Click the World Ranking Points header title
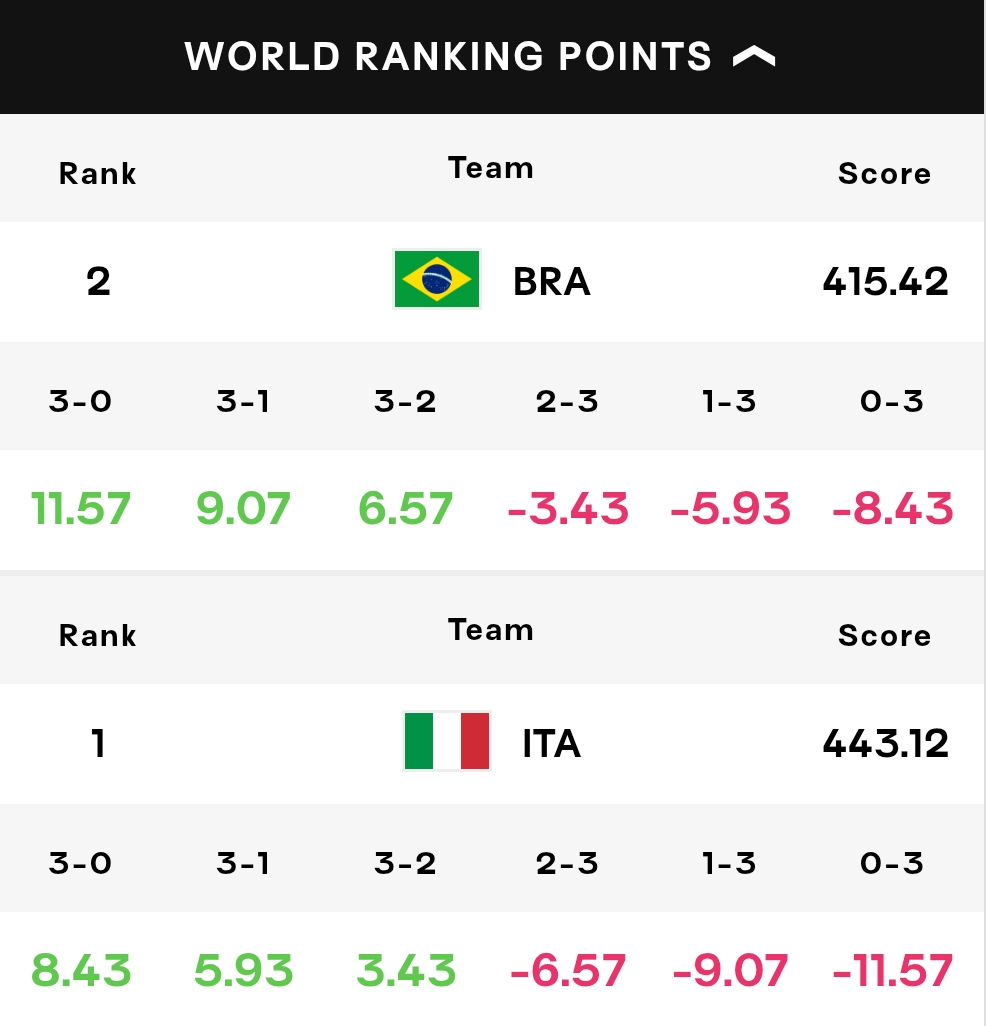Viewport: 986px width, 1026px height. point(448,56)
